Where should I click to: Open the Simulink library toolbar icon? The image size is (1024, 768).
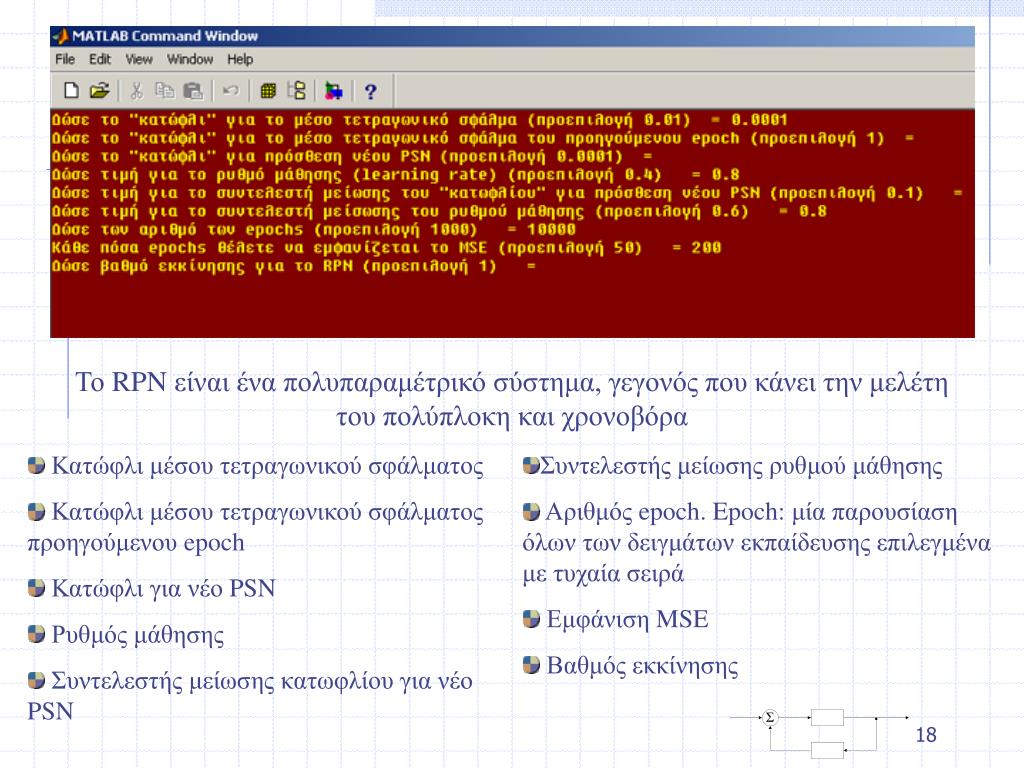333,91
